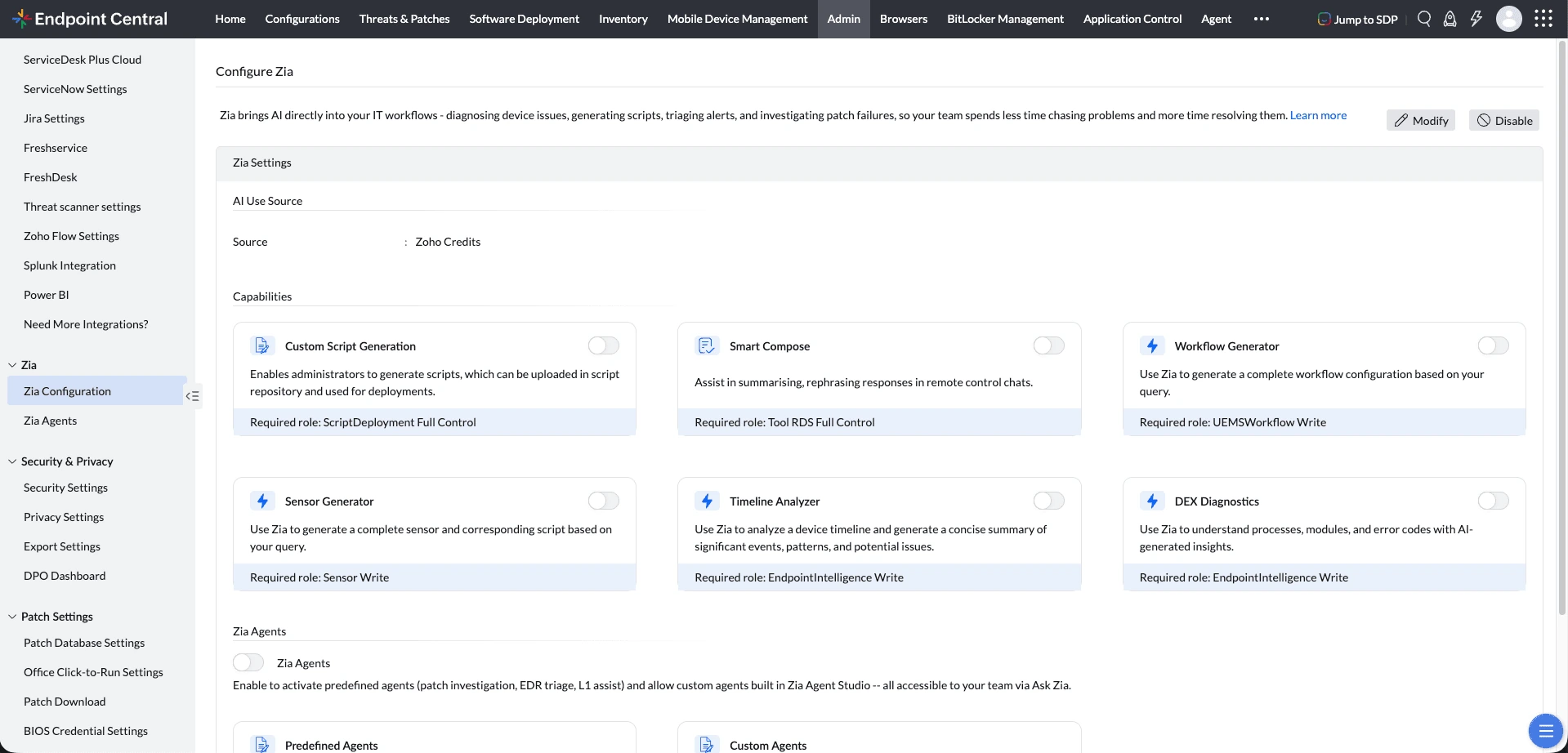
Task: Open ServiceDesk Plus Cloud settings
Action: click(83, 60)
